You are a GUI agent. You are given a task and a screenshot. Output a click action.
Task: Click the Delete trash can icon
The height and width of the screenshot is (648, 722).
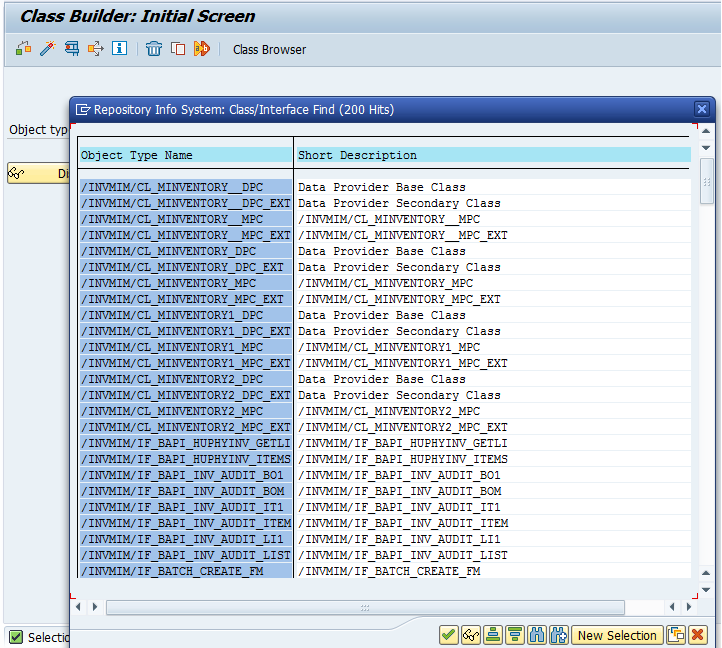pos(153,49)
